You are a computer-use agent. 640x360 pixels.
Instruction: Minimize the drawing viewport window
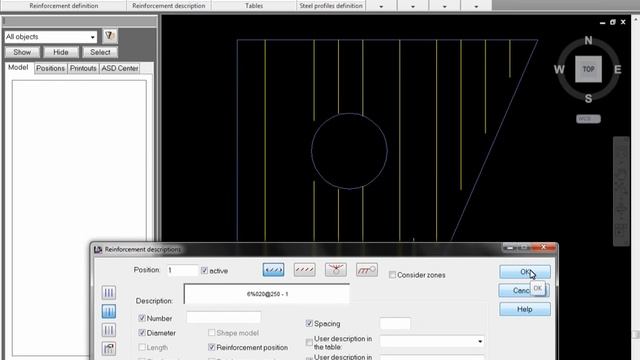602,22
